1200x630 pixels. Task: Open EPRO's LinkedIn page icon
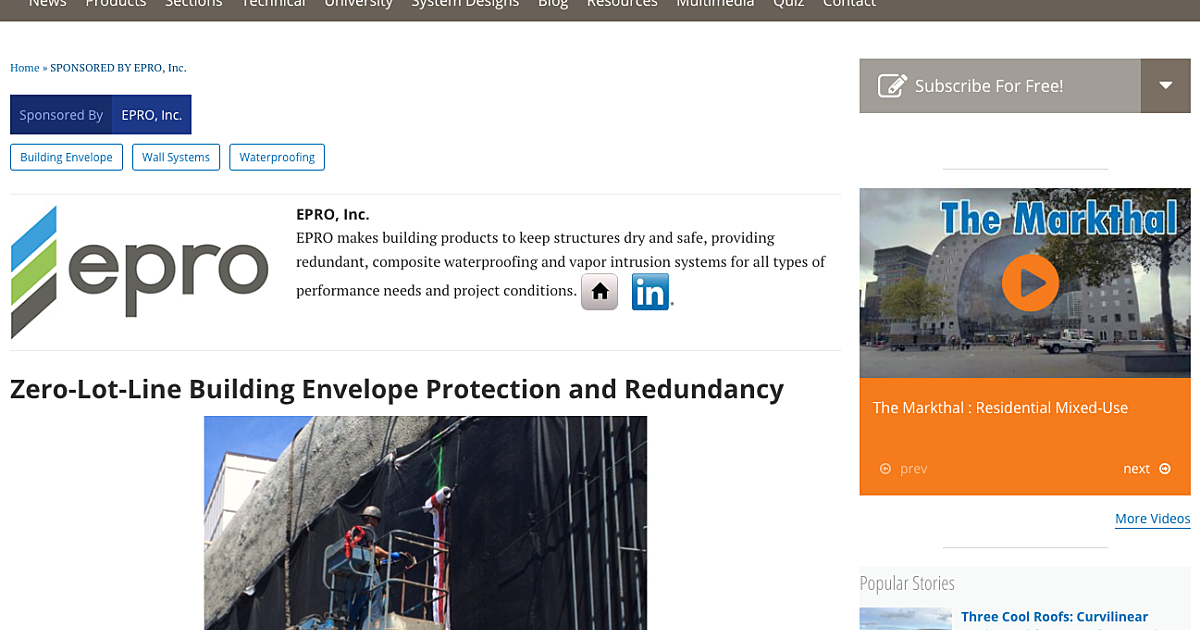650,292
